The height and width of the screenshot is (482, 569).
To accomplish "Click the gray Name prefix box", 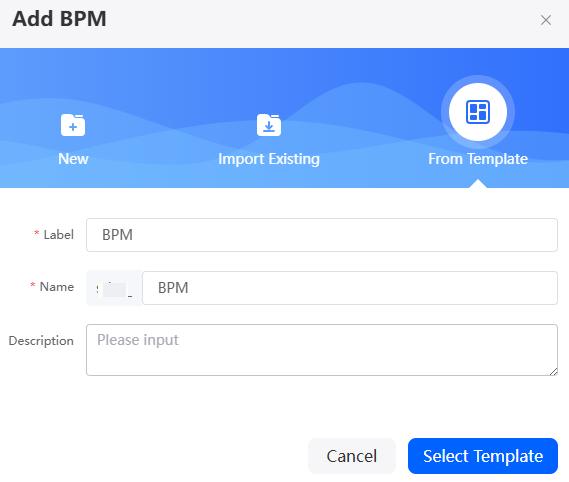I will pyautogui.click(x=114, y=288).
